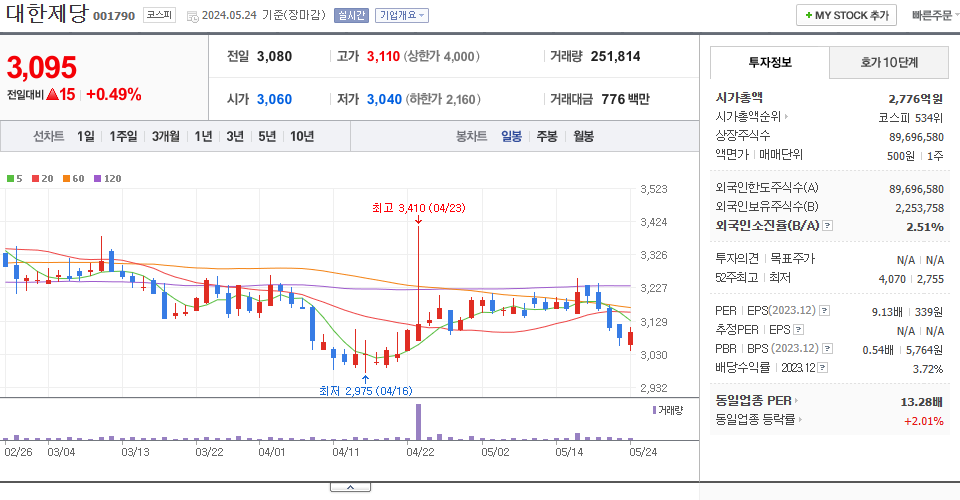The image size is (960, 500).
Task: Click the 52주최고 최저 4,070 2,755 value
Action: (911, 279)
